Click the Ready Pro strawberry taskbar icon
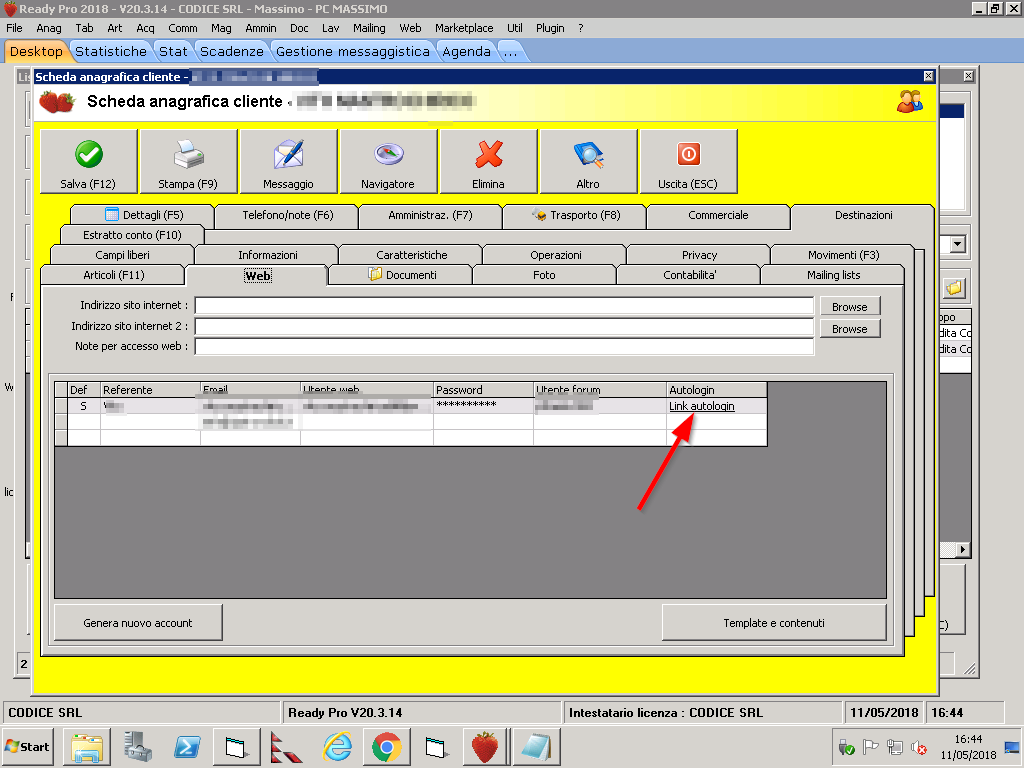This screenshot has width=1024, height=768. [485, 747]
